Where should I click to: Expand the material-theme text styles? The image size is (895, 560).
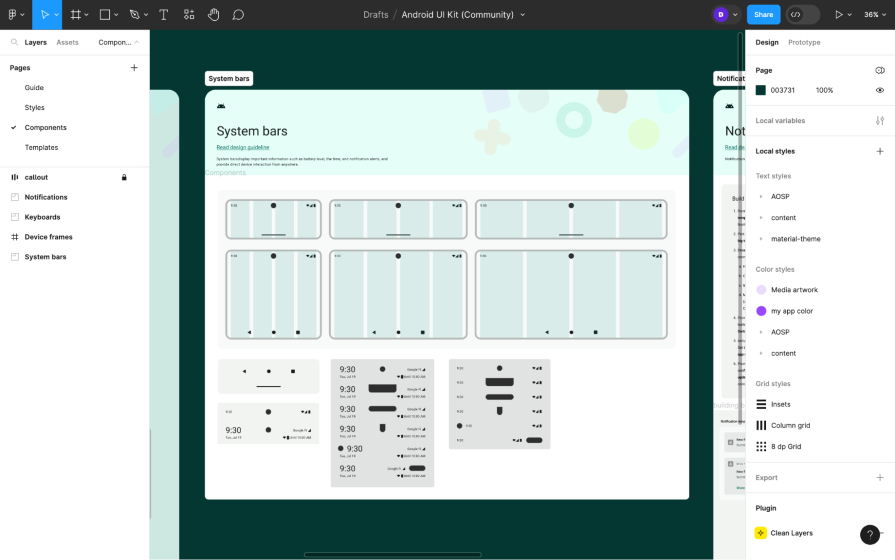(x=761, y=239)
